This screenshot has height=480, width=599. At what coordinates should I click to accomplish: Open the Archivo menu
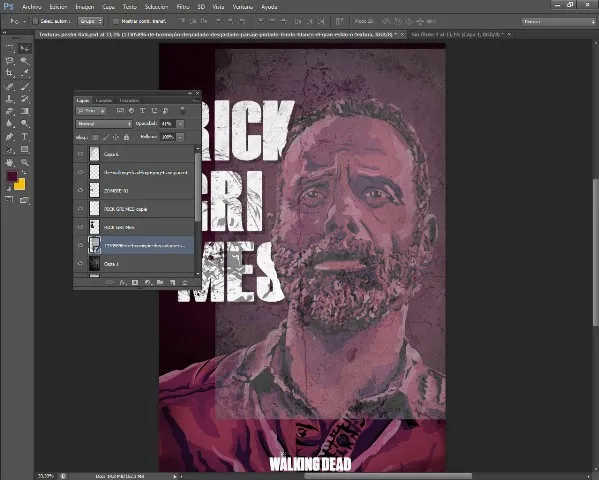(32, 7)
